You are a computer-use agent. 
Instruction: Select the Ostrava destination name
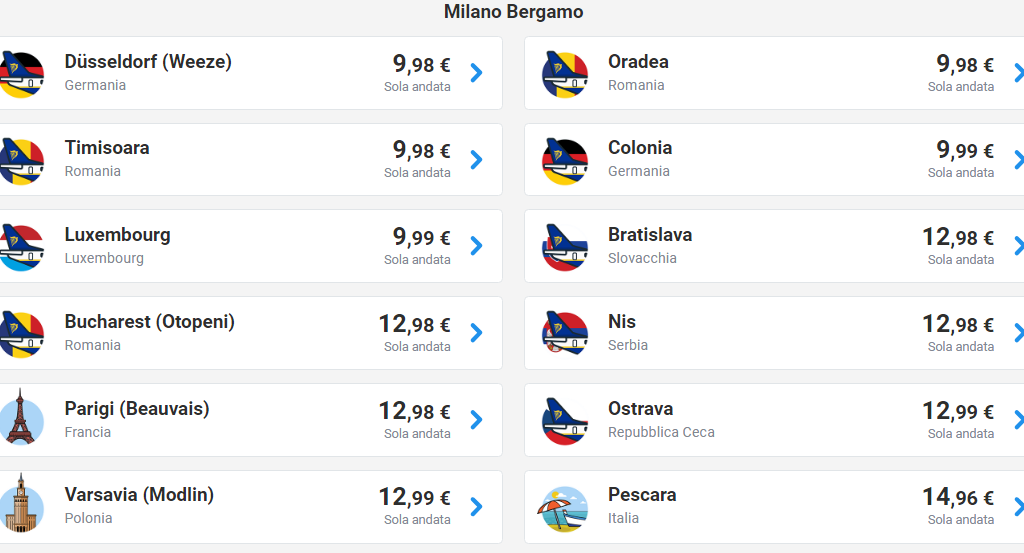click(x=640, y=409)
